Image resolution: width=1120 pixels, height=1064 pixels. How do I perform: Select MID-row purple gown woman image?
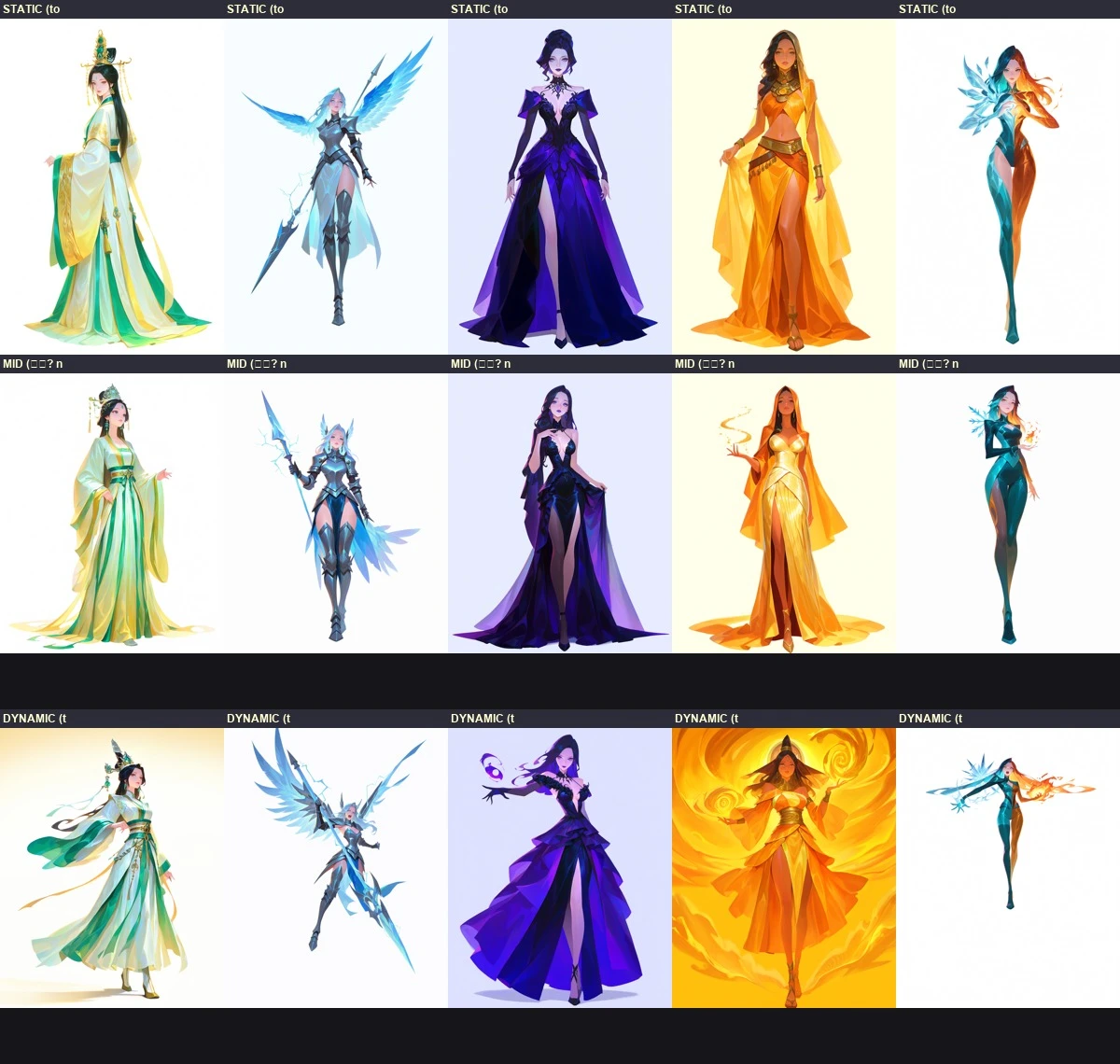[x=560, y=513]
